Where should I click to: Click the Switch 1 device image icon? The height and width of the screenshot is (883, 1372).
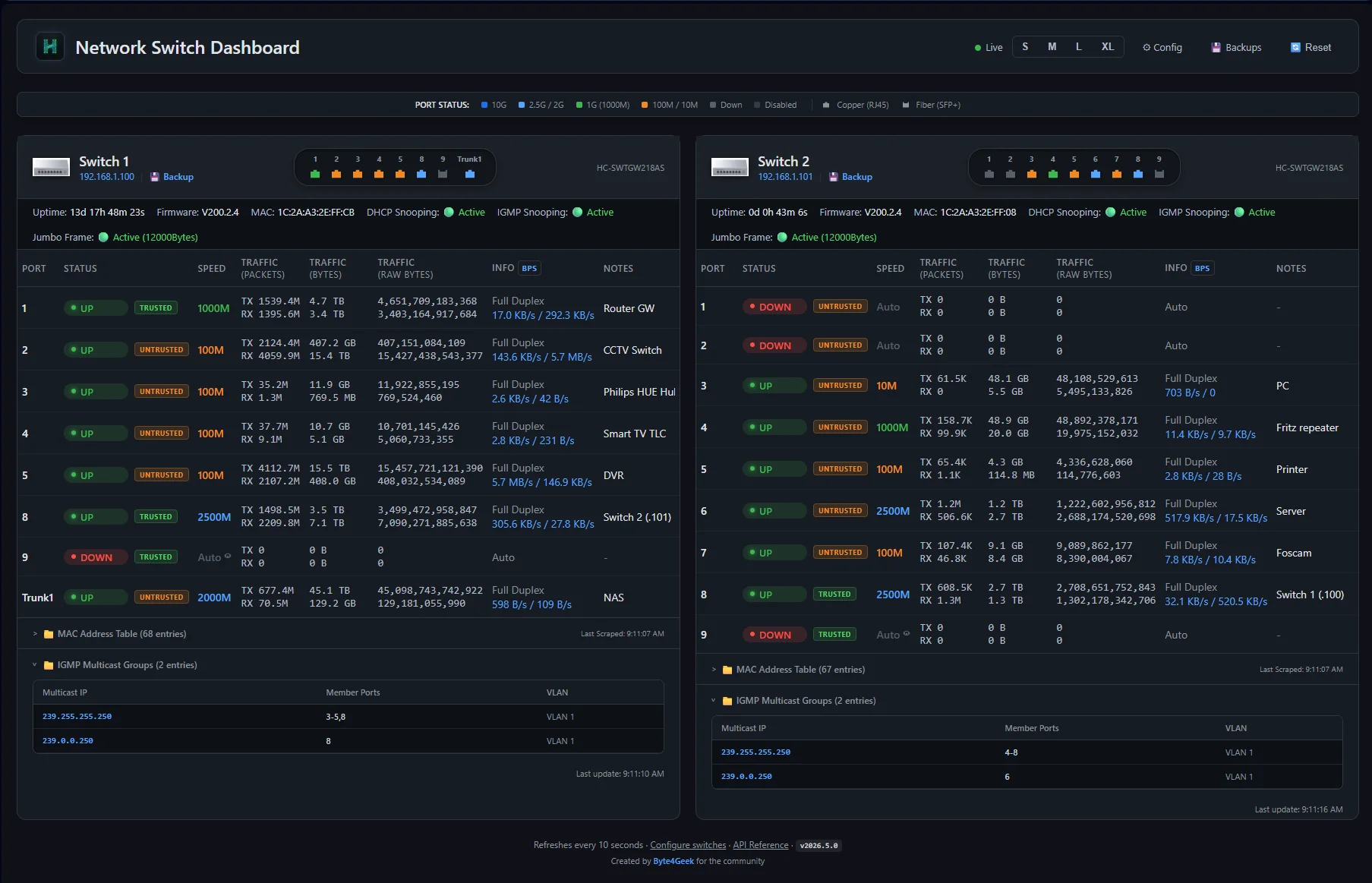(51, 168)
